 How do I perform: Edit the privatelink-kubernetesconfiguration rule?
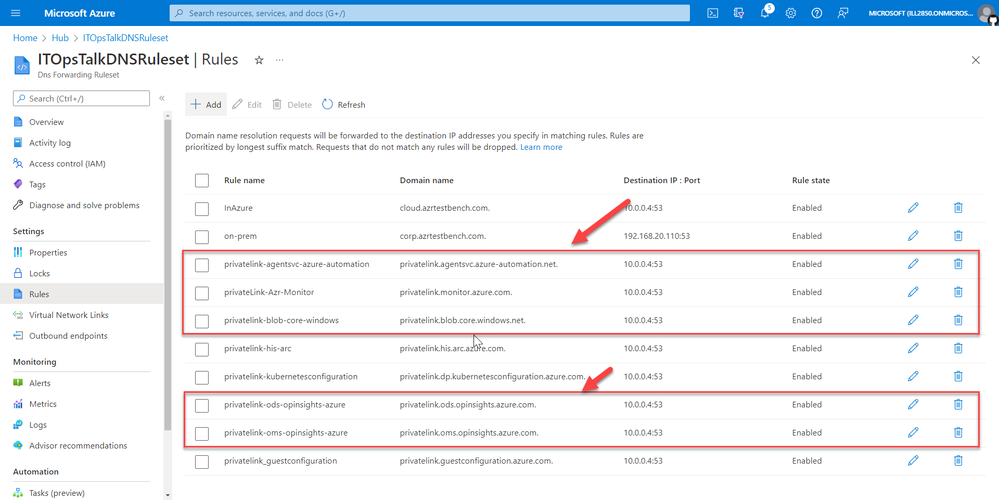point(913,376)
